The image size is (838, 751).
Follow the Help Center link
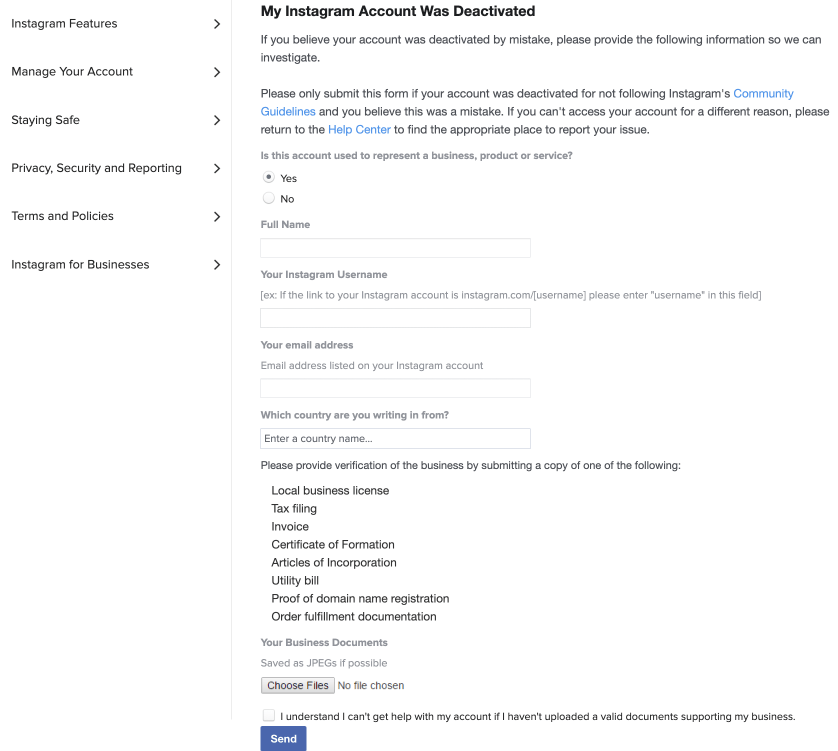tap(359, 129)
